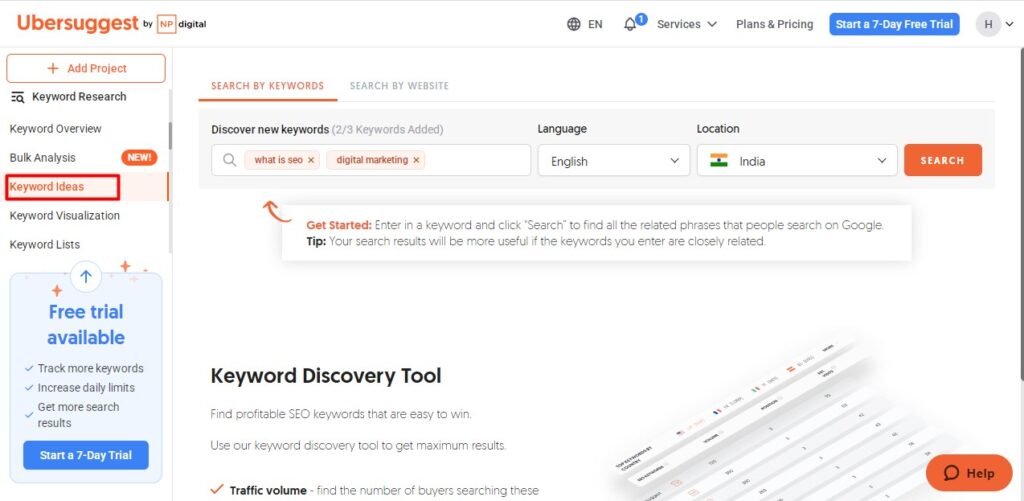
Task: Open the Plans & Pricing link
Action: (x=775, y=24)
